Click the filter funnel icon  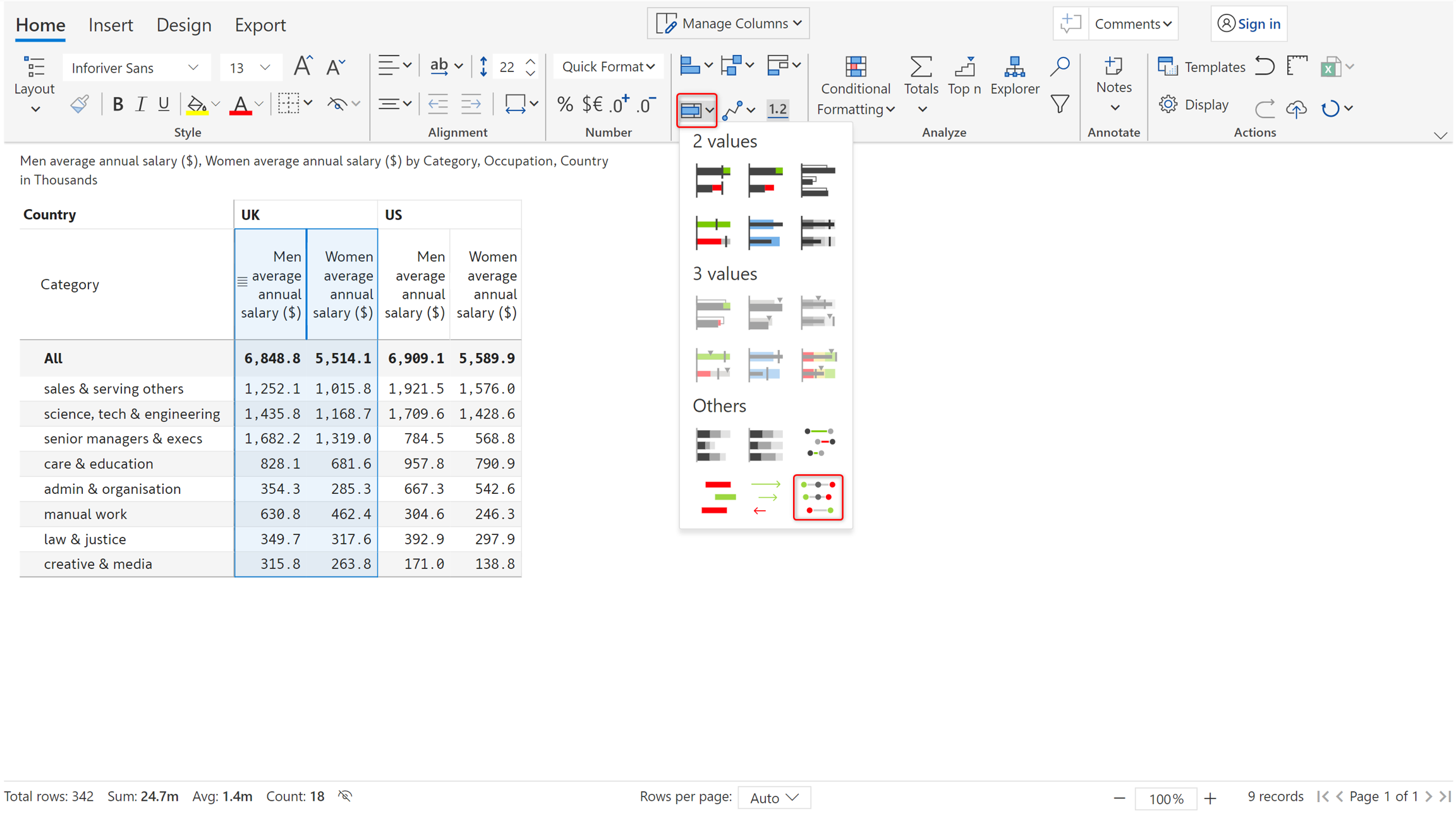1060,104
